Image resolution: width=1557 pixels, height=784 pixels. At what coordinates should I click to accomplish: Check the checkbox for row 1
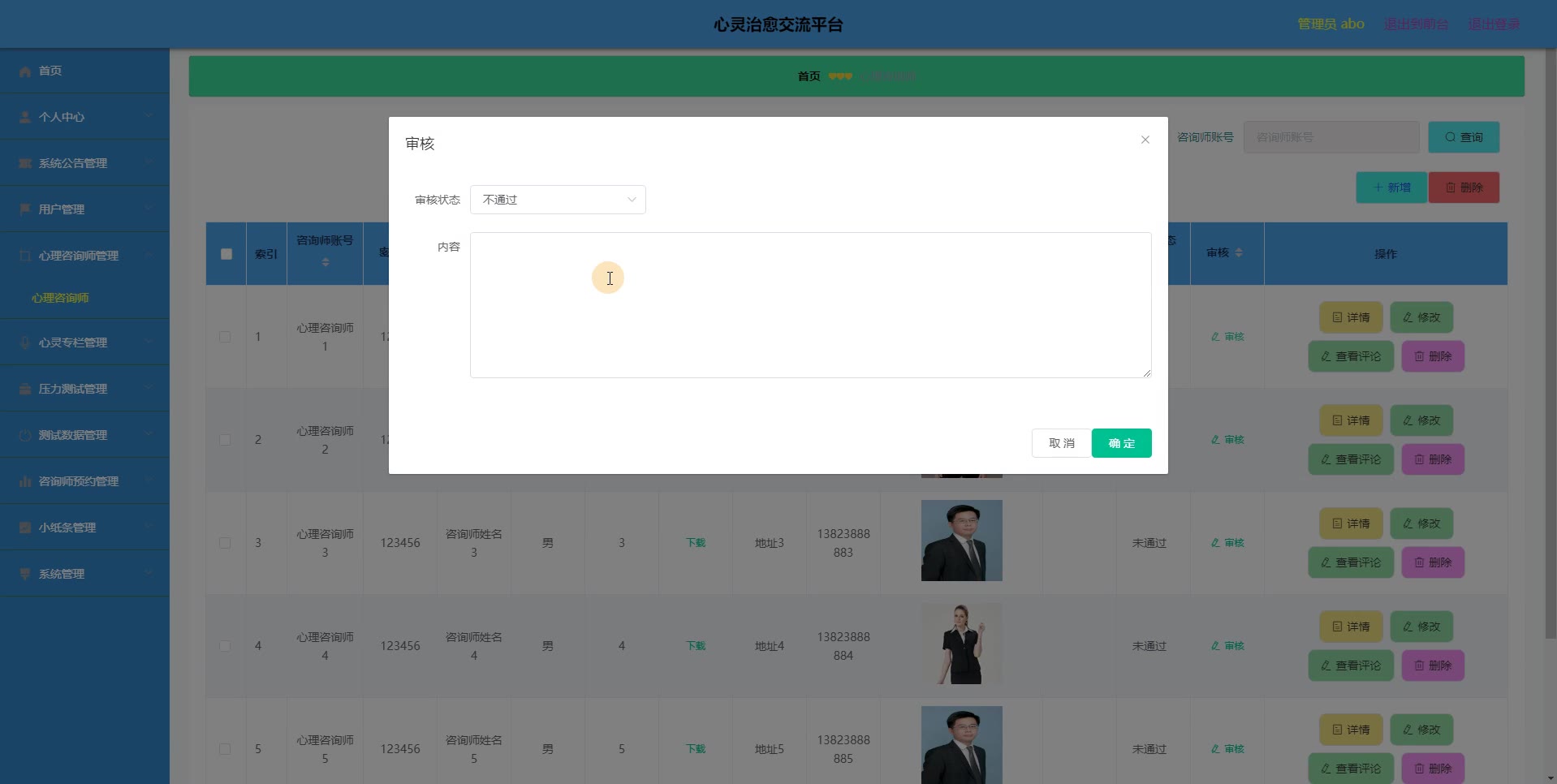[225, 337]
